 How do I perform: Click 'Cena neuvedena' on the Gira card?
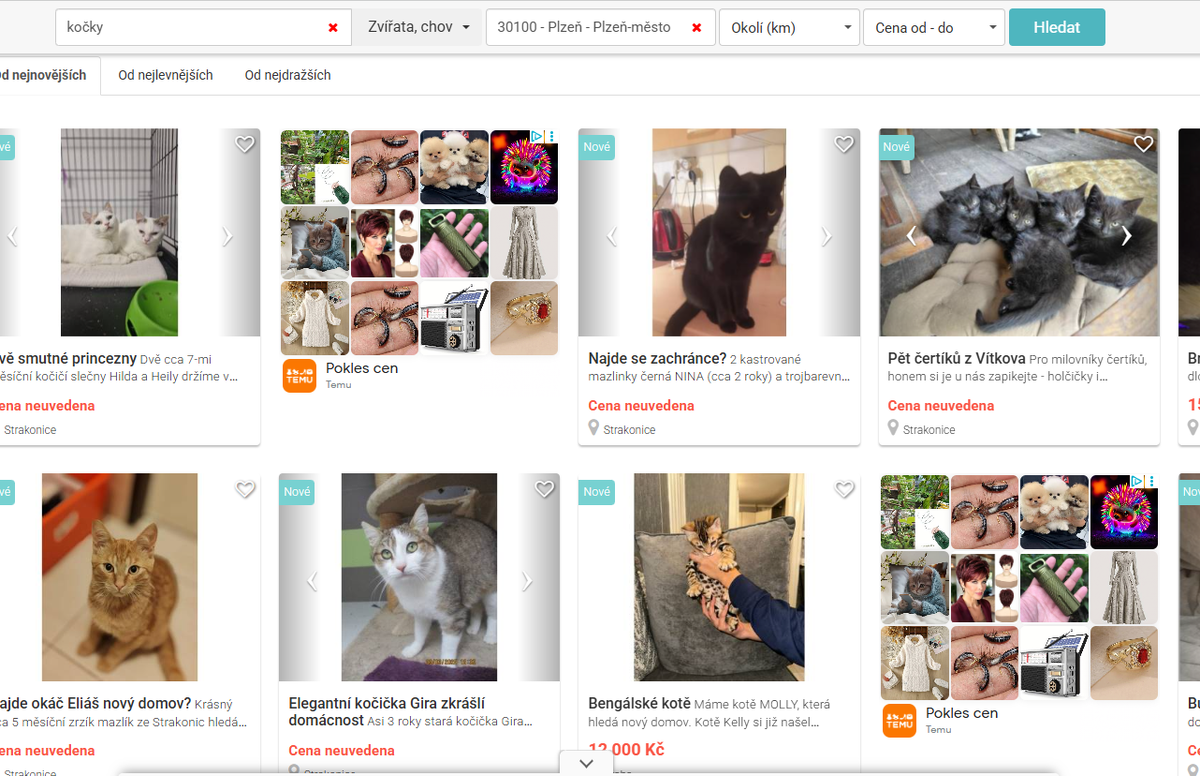click(x=341, y=751)
